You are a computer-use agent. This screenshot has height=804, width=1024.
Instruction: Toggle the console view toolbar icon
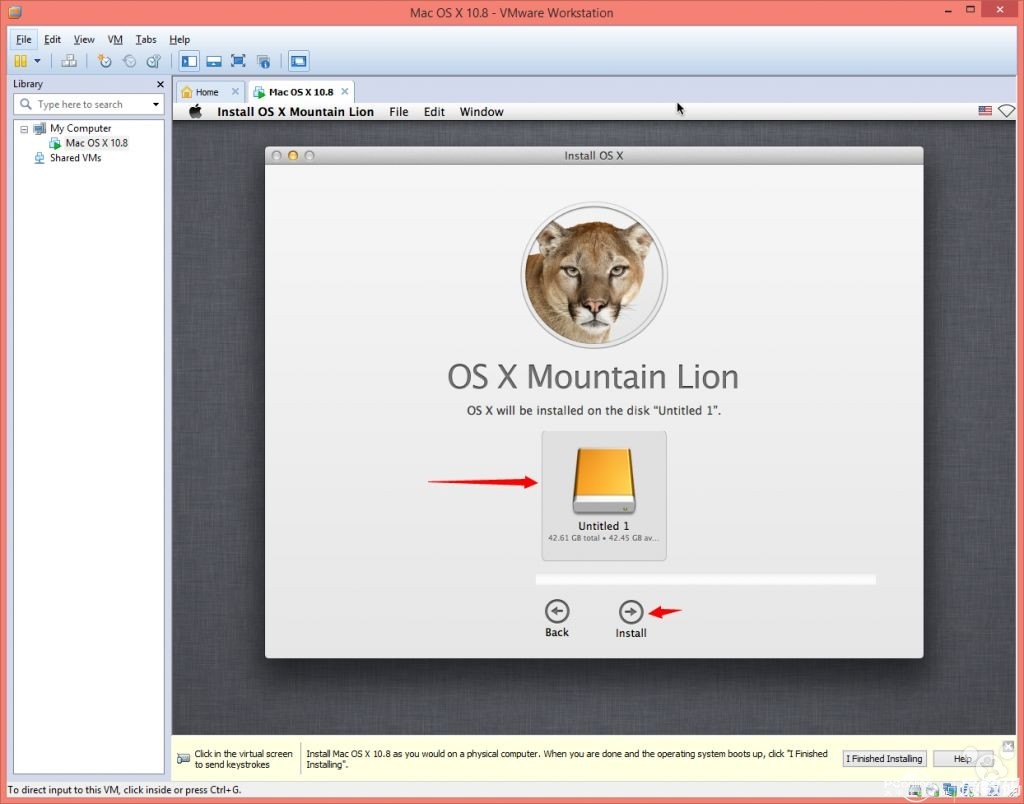click(298, 61)
